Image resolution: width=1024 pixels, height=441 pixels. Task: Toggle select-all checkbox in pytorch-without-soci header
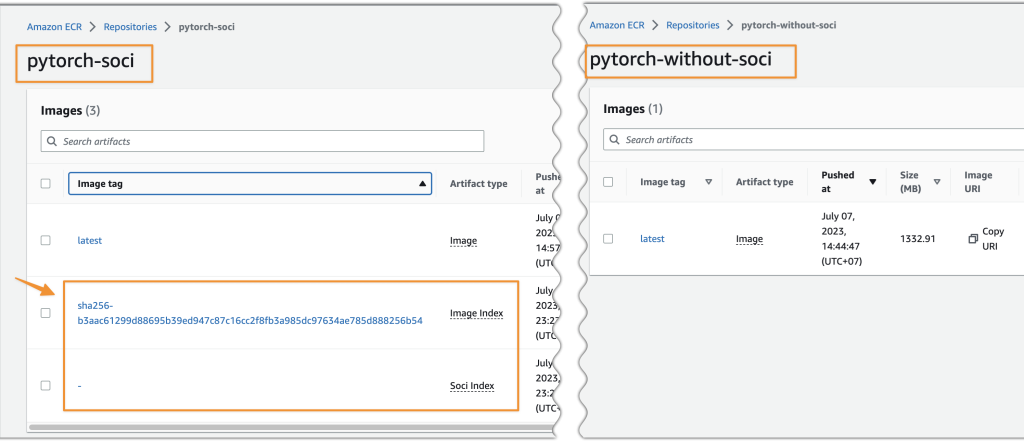click(x=608, y=182)
